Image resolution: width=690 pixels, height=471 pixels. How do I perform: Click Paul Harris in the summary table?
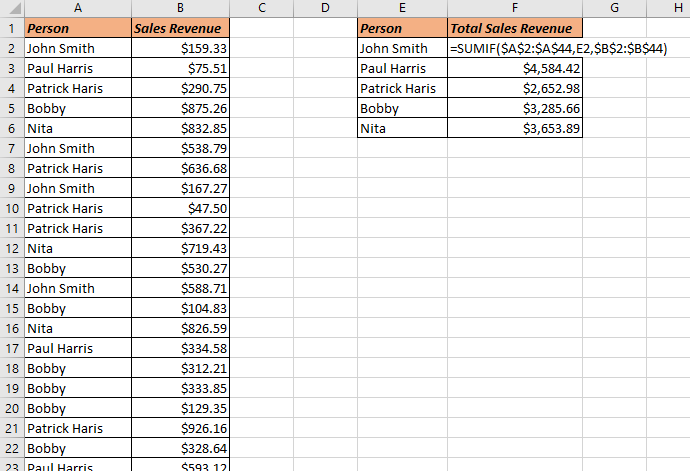(402, 68)
